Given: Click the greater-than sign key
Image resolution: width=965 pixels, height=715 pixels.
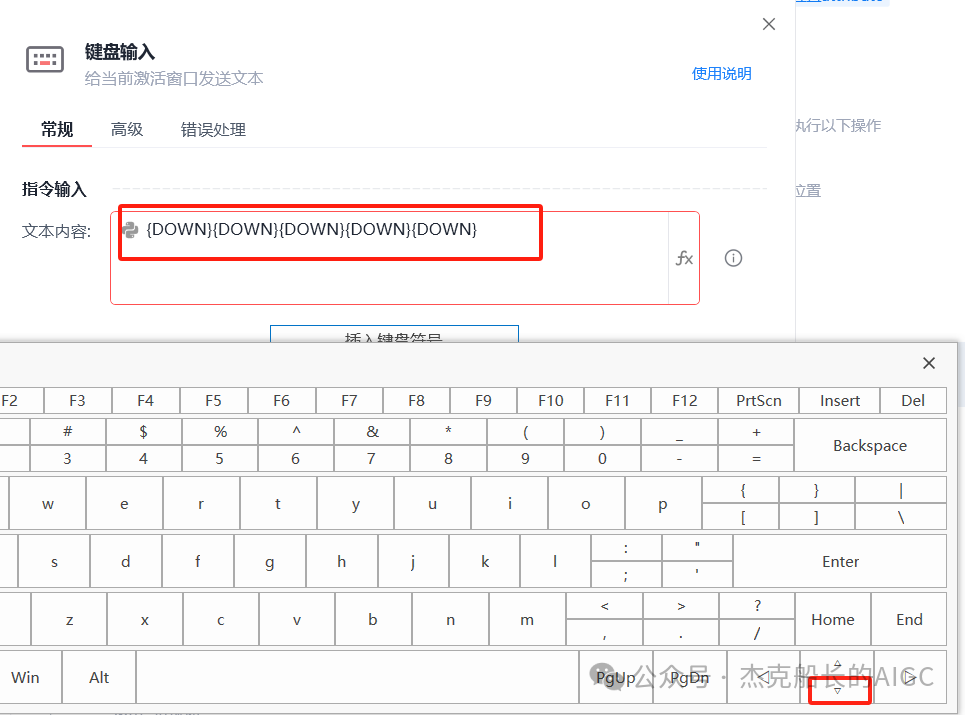Looking at the screenshot, I should [681, 606].
